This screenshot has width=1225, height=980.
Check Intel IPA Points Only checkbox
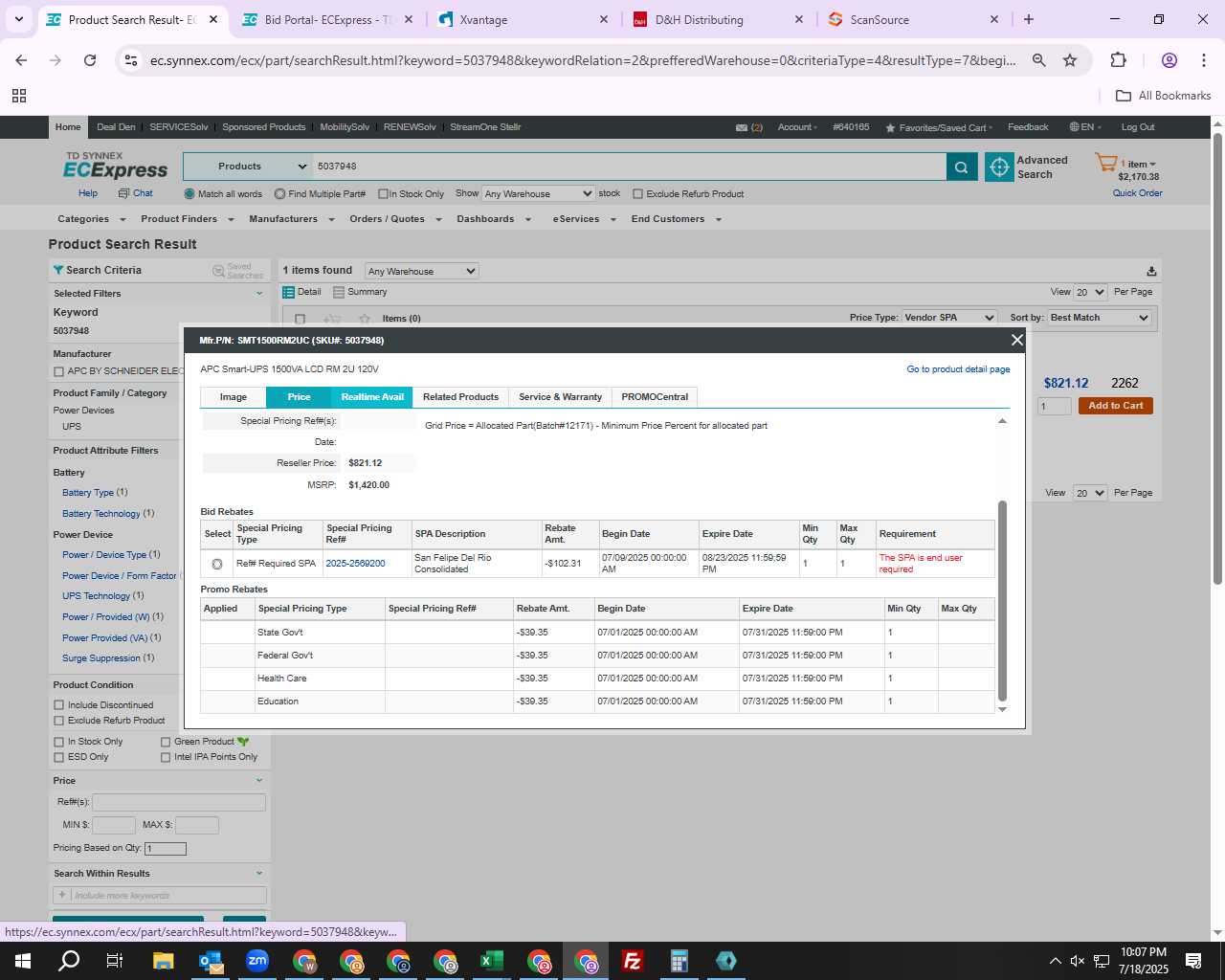(x=166, y=757)
